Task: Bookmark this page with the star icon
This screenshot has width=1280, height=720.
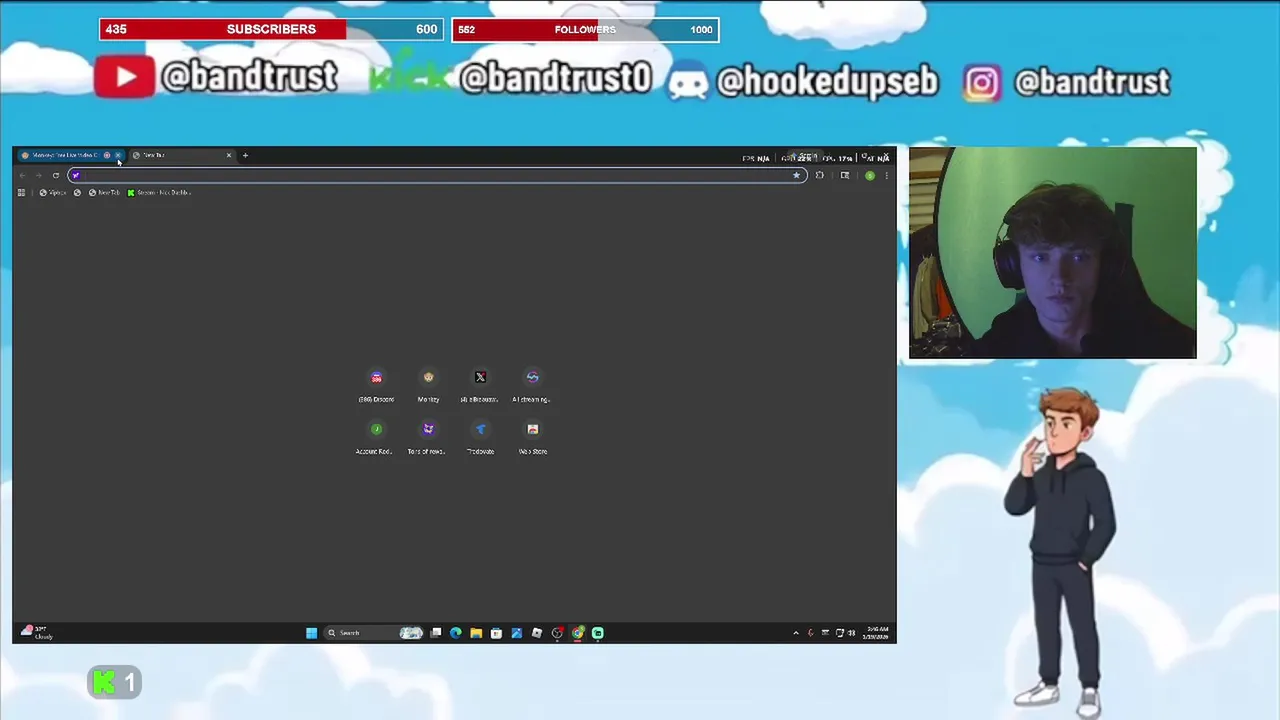Action: 796,175
